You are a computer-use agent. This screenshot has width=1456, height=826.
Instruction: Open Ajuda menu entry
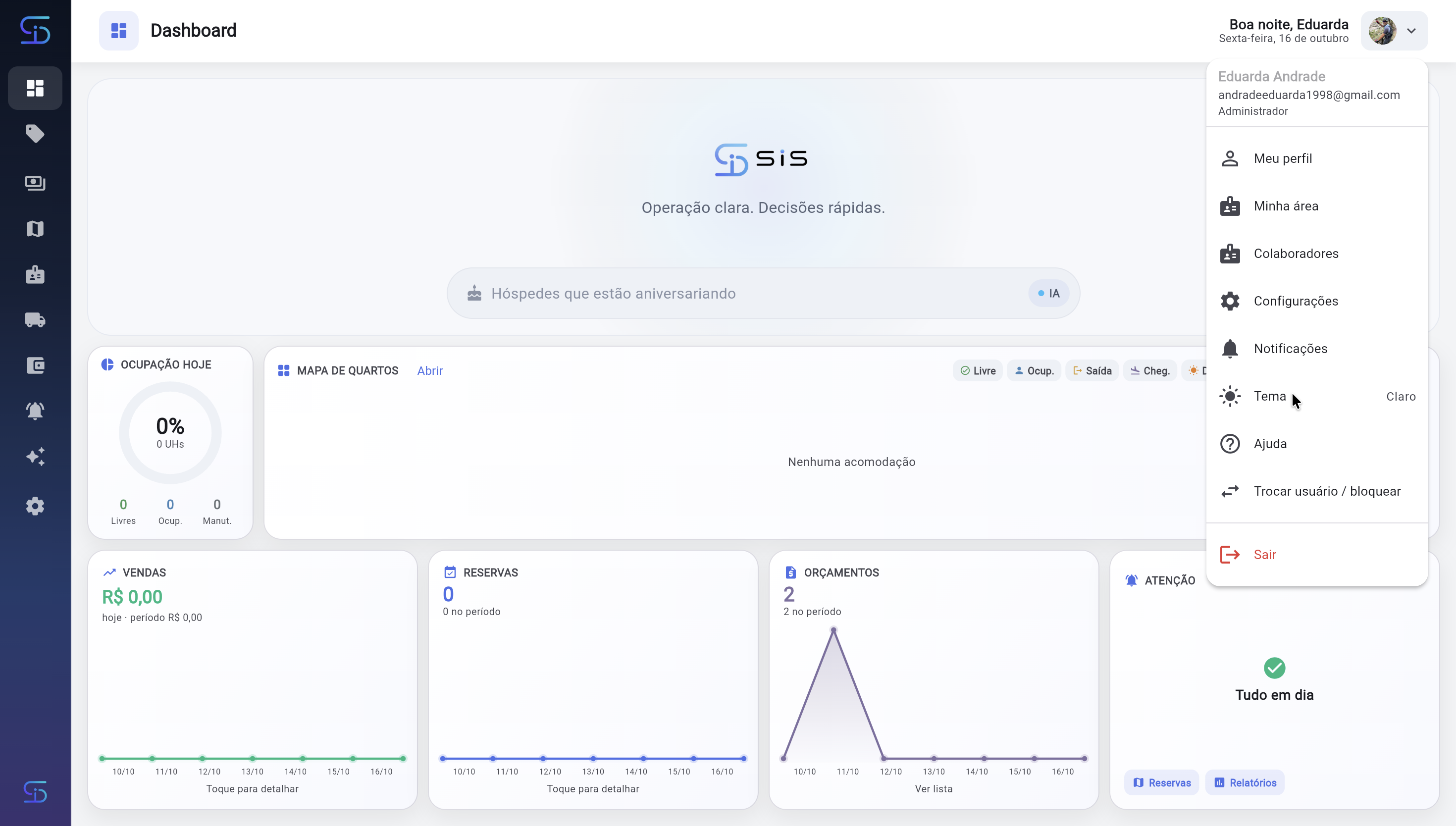click(x=1317, y=444)
